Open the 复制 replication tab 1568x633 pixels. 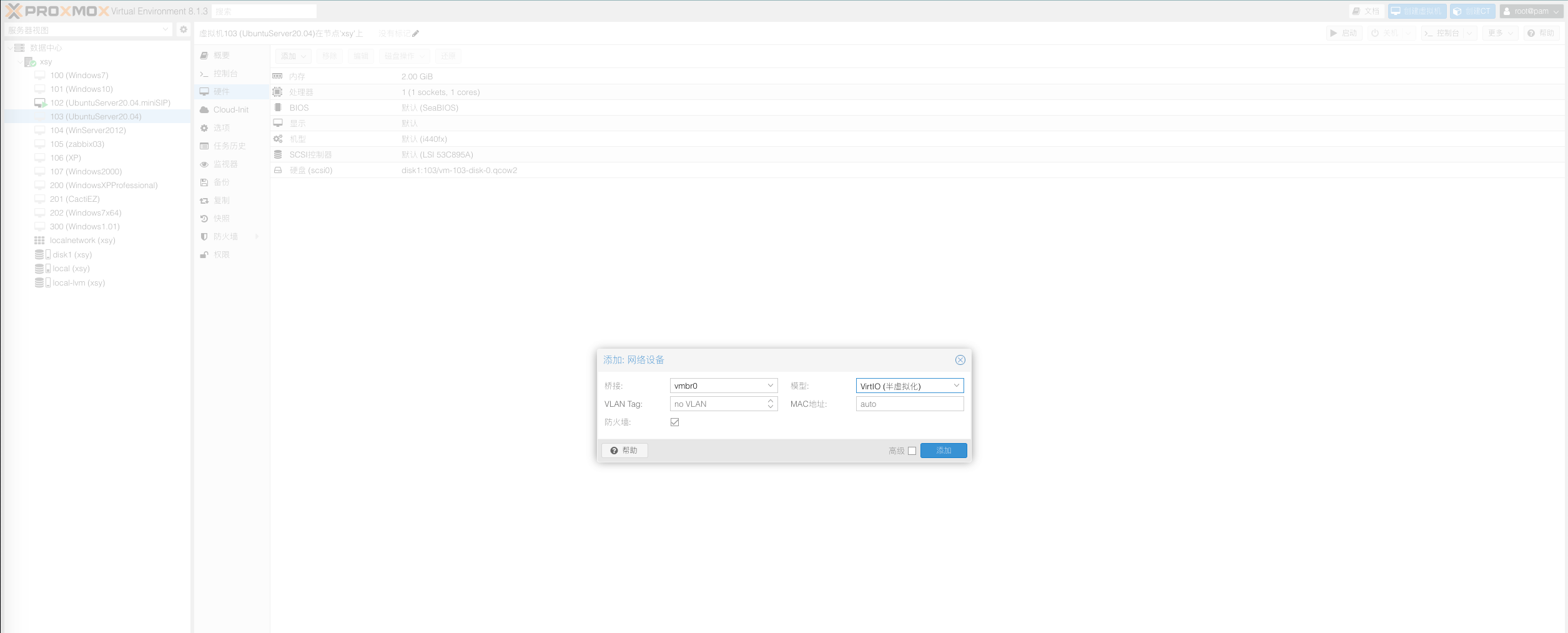click(232, 200)
